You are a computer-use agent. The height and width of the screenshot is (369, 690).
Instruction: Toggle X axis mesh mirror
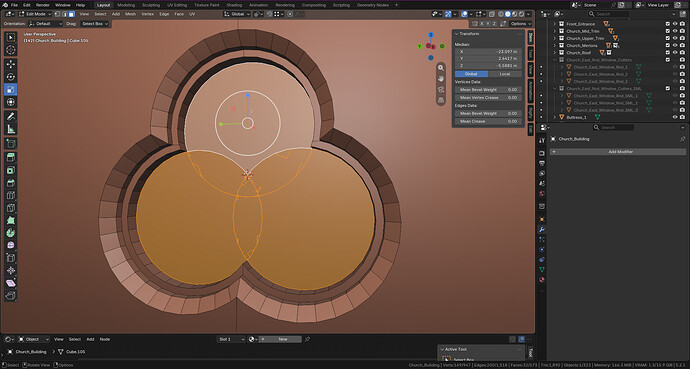[482, 24]
